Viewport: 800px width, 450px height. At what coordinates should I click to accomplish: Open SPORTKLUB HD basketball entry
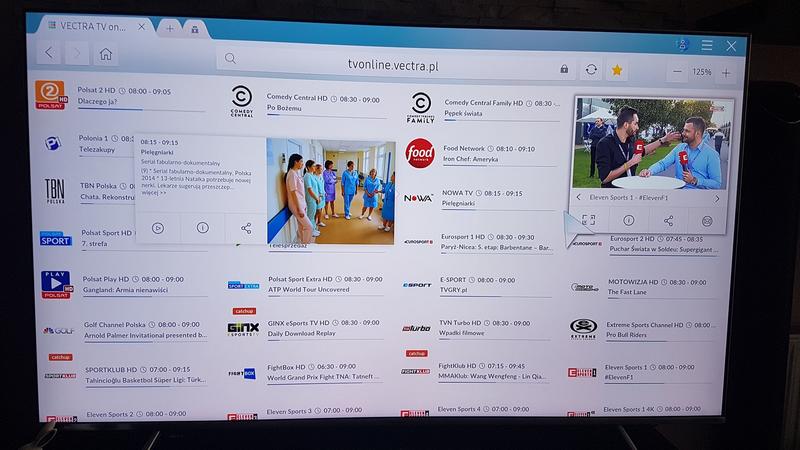pos(146,375)
